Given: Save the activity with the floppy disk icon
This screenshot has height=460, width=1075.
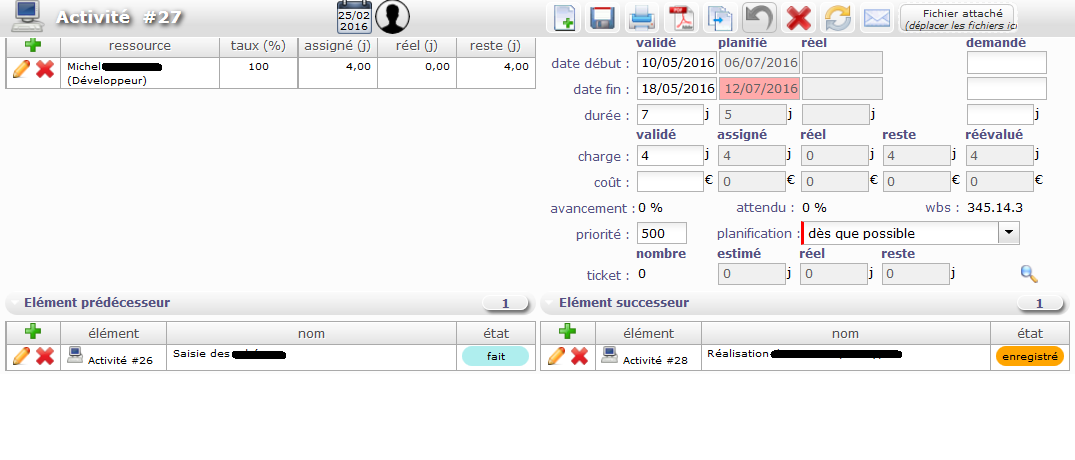Looking at the screenshot, I should point(602,18).
